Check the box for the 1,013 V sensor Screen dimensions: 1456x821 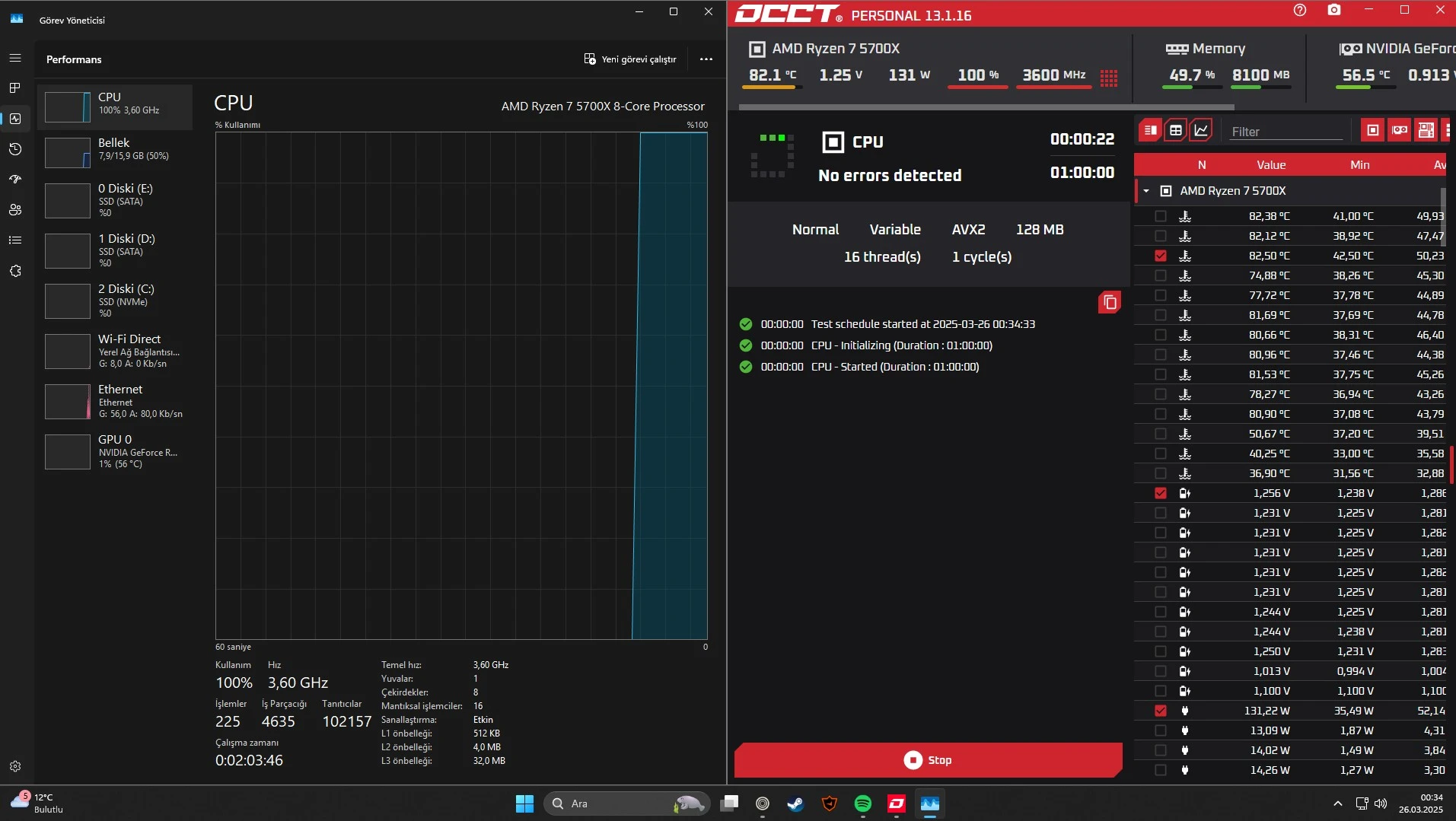pyautogui.click(x=1160, y=671)
